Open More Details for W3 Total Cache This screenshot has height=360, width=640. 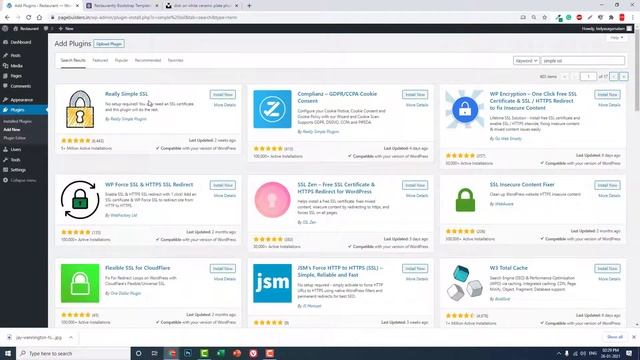point(609,279)
